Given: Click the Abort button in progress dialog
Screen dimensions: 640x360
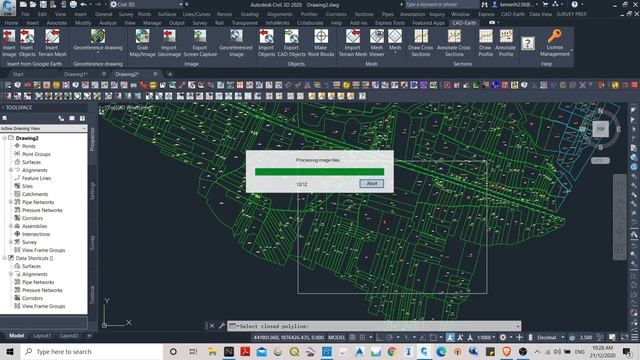Looking at the screenshot, I should point(371,184).
